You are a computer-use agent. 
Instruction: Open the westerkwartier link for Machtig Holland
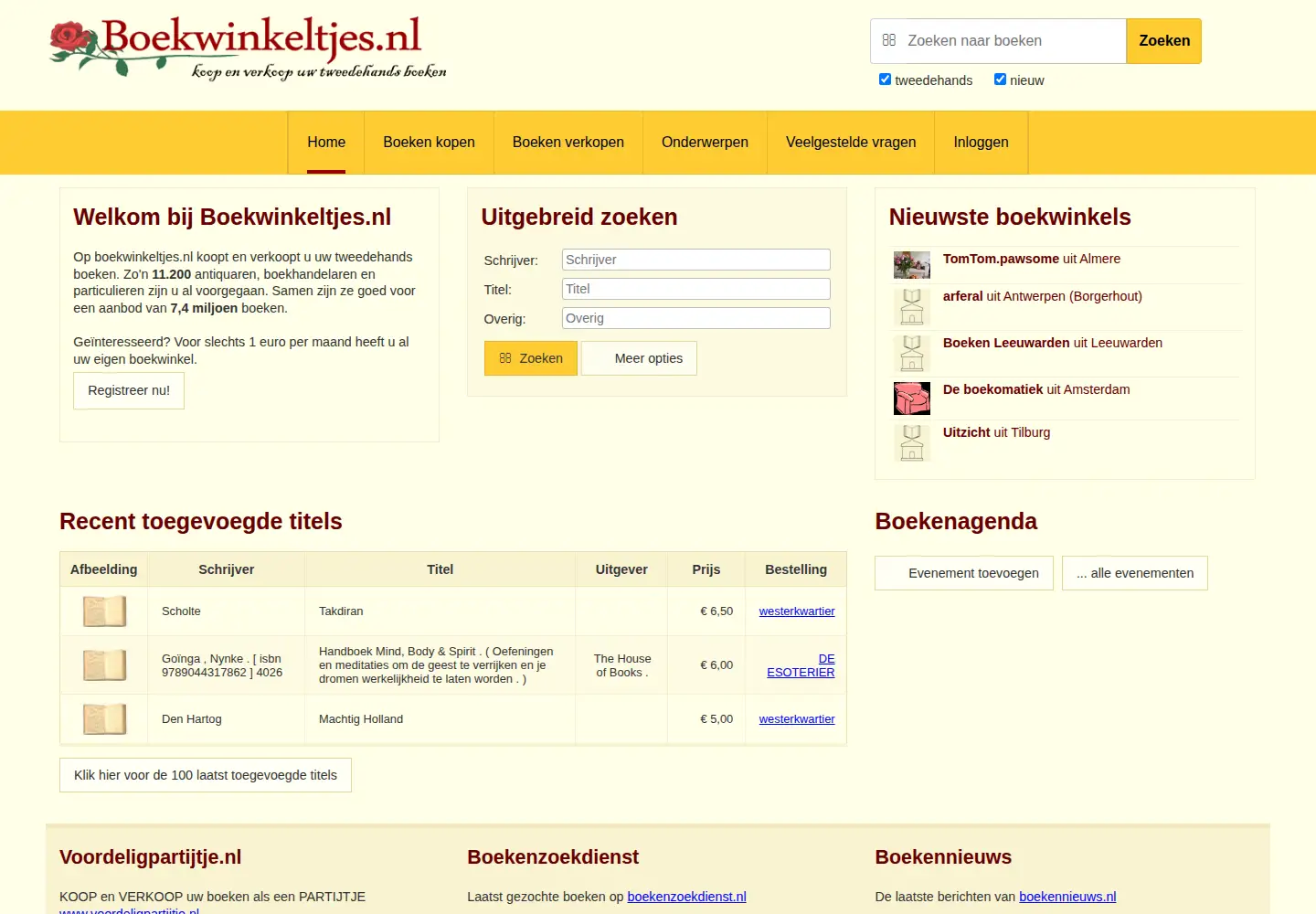point(797,719)
